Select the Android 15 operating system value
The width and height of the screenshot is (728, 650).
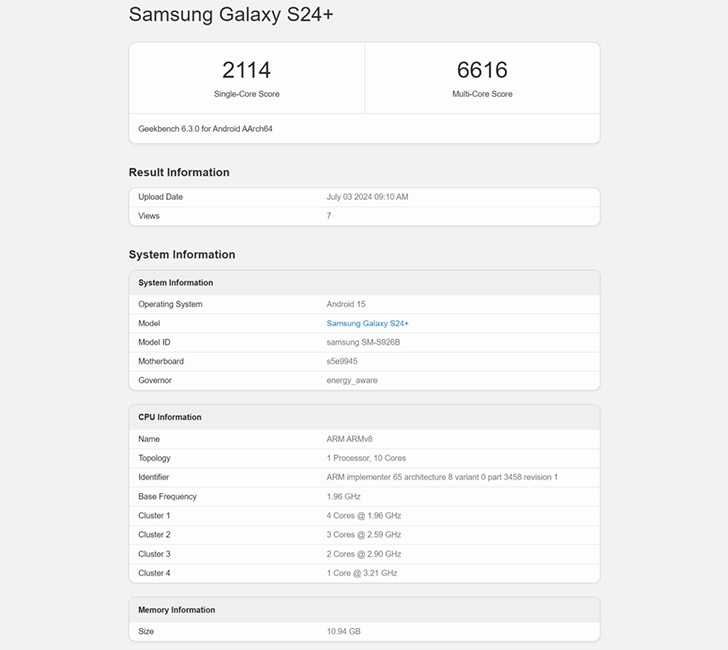coord(346,304)
